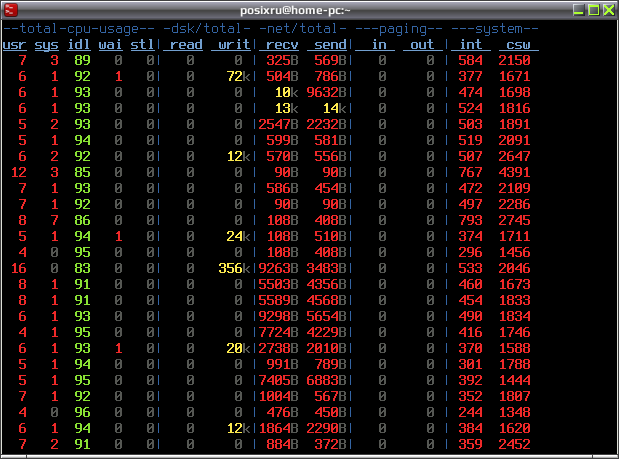Select the 9263B recv value
Viewport: 619px width, 459px height.
[x=278, y=268]
